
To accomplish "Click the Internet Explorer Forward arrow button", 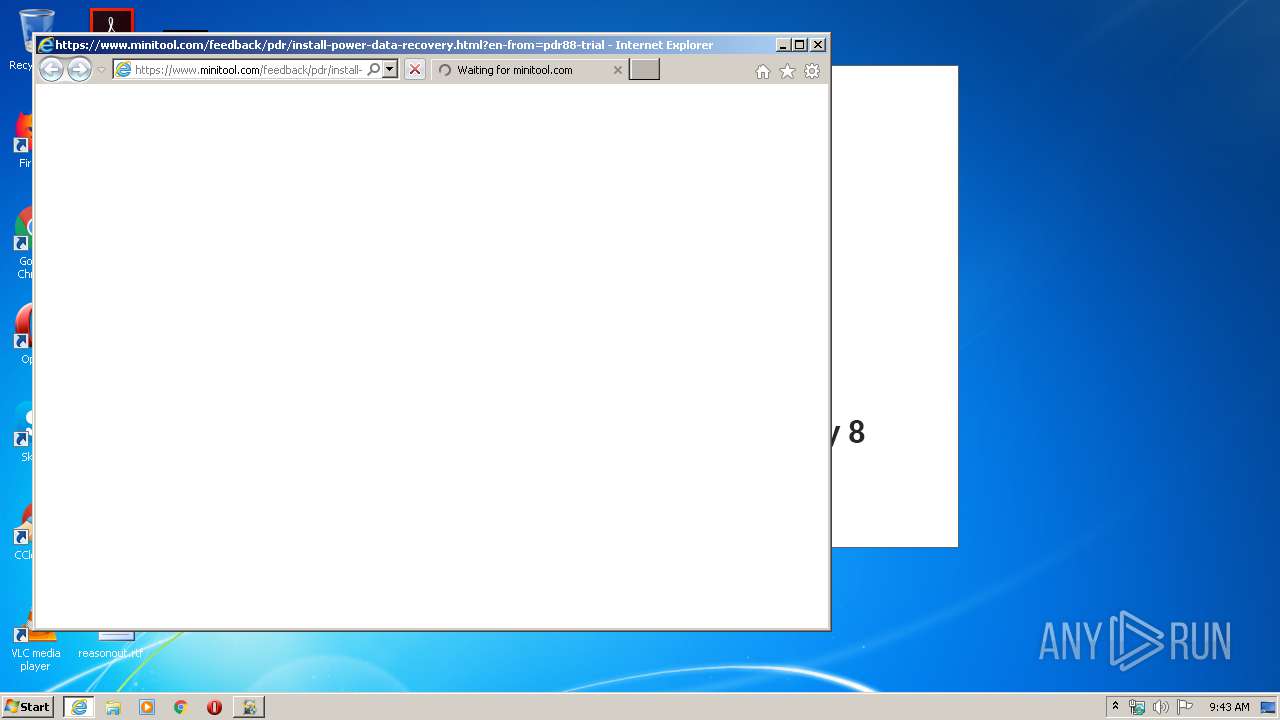I will pyautogui.click(x=79, y=69).
